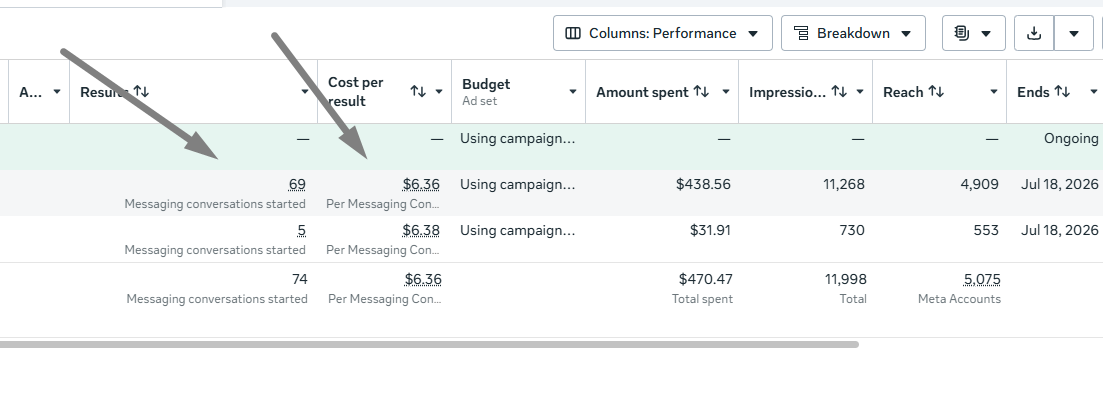
Task: Expand the export options arrow
Action: (x=1074, y=33)
